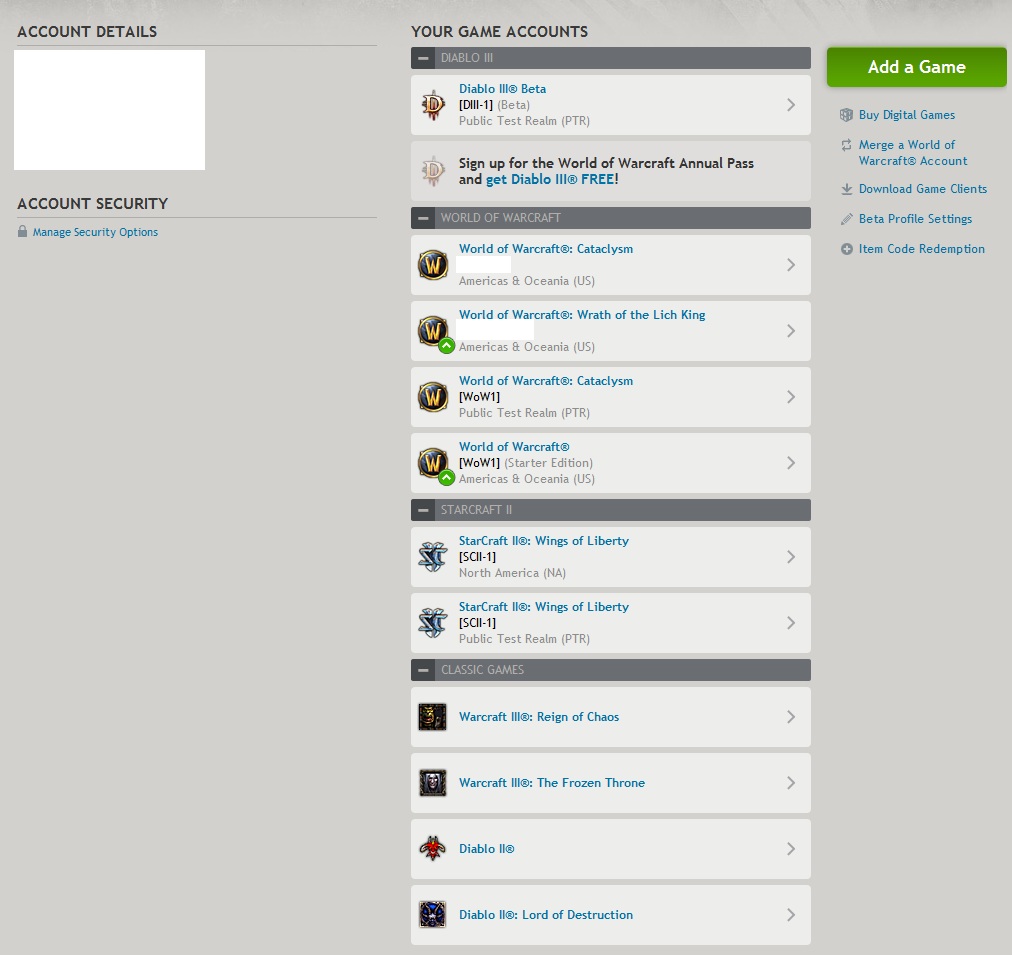Screen dimensions: 1012x955
Task: Click the Account Security heading
Action: click(92, 204)
